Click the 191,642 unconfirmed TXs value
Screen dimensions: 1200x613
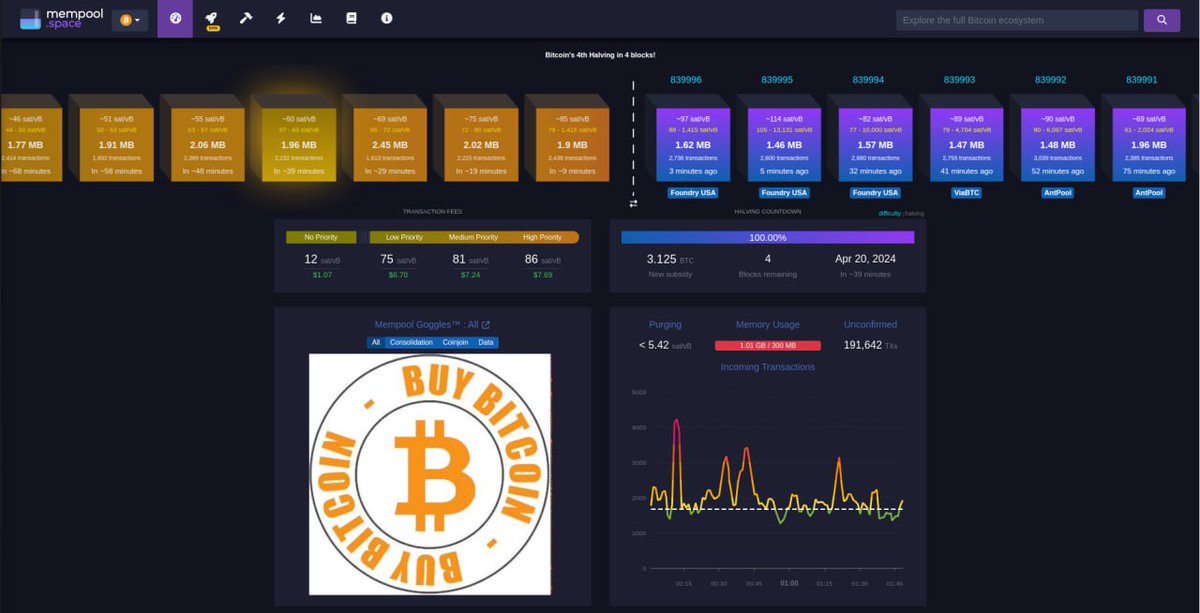(x=869, y=345)
